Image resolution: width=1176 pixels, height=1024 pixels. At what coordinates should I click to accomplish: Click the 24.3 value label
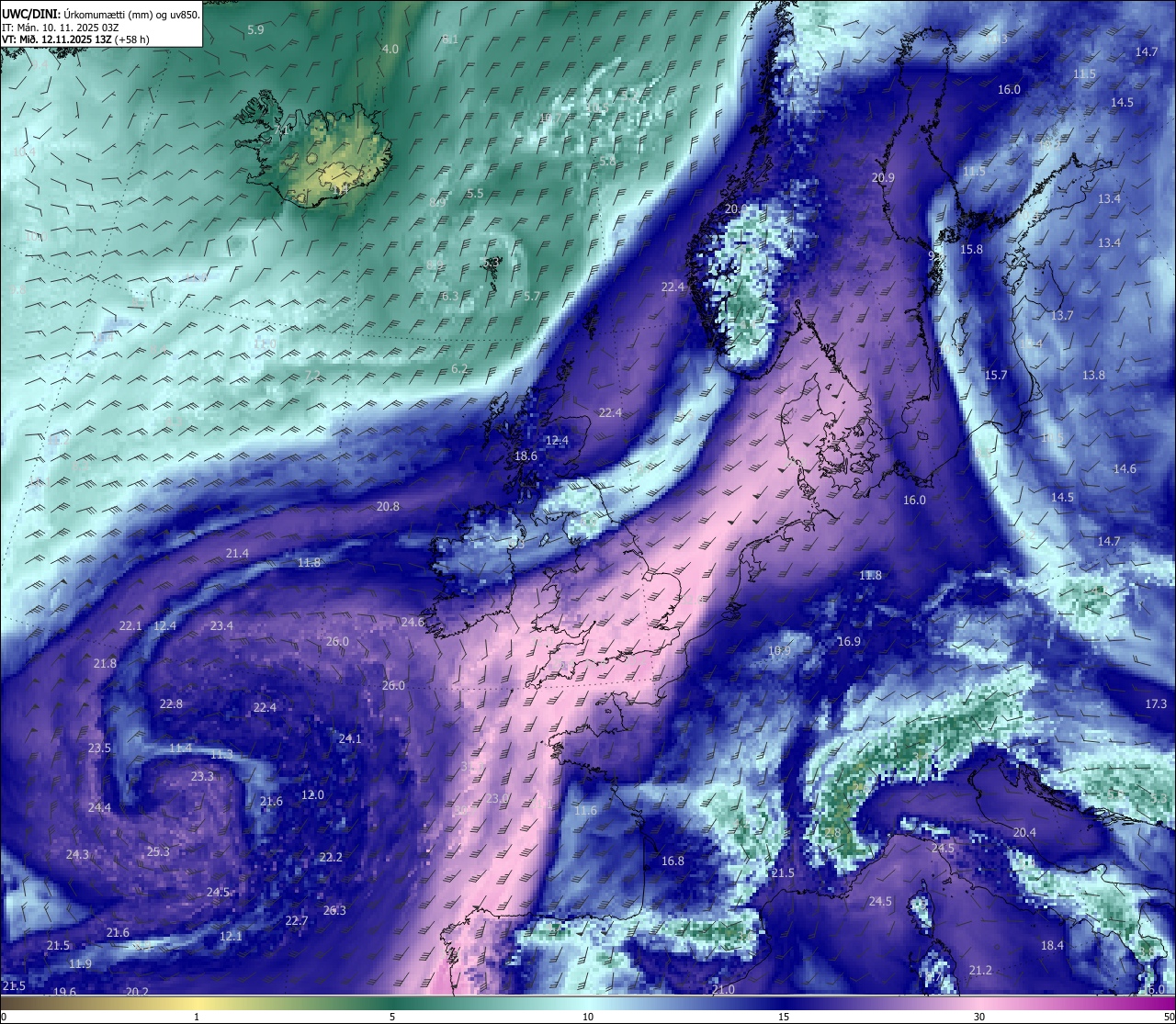coord(78,855)
